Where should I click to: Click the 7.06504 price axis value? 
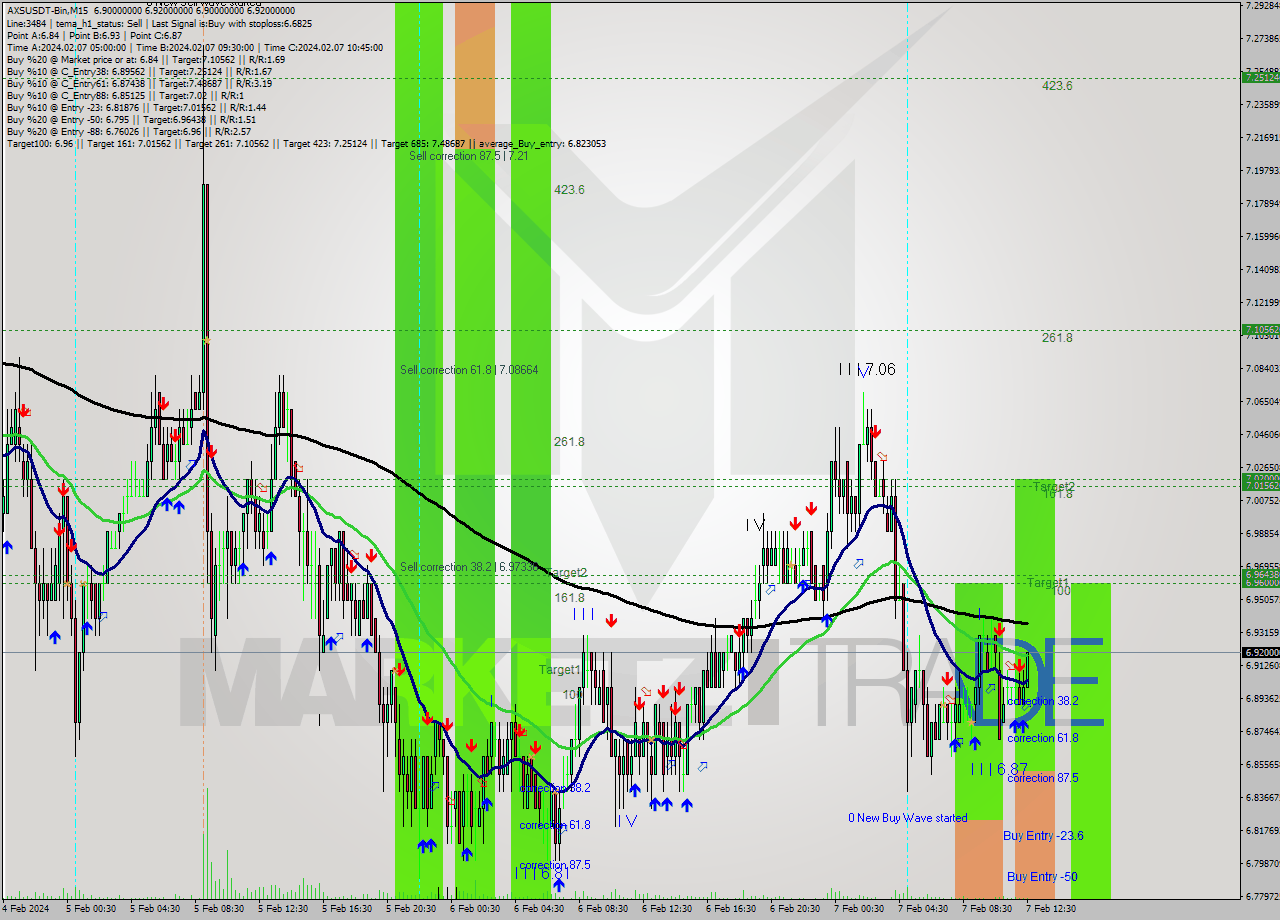pyautogui.click(x=1263, y=401)
